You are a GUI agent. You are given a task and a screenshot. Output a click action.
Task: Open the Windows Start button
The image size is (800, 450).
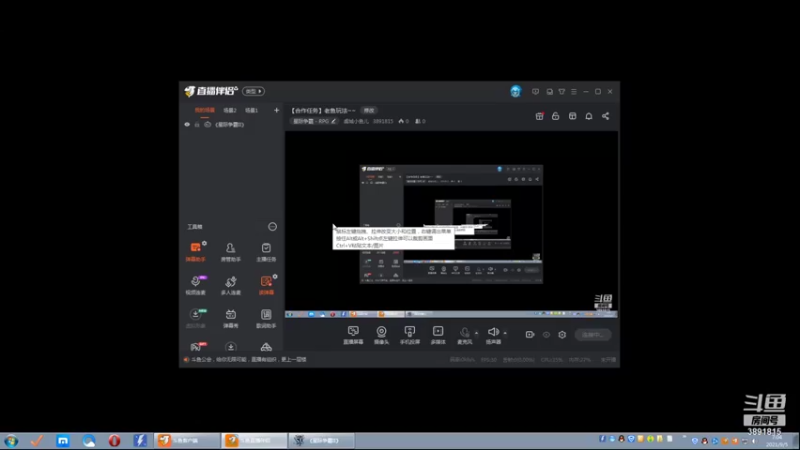pyautogui.click(x=11, y=441)
